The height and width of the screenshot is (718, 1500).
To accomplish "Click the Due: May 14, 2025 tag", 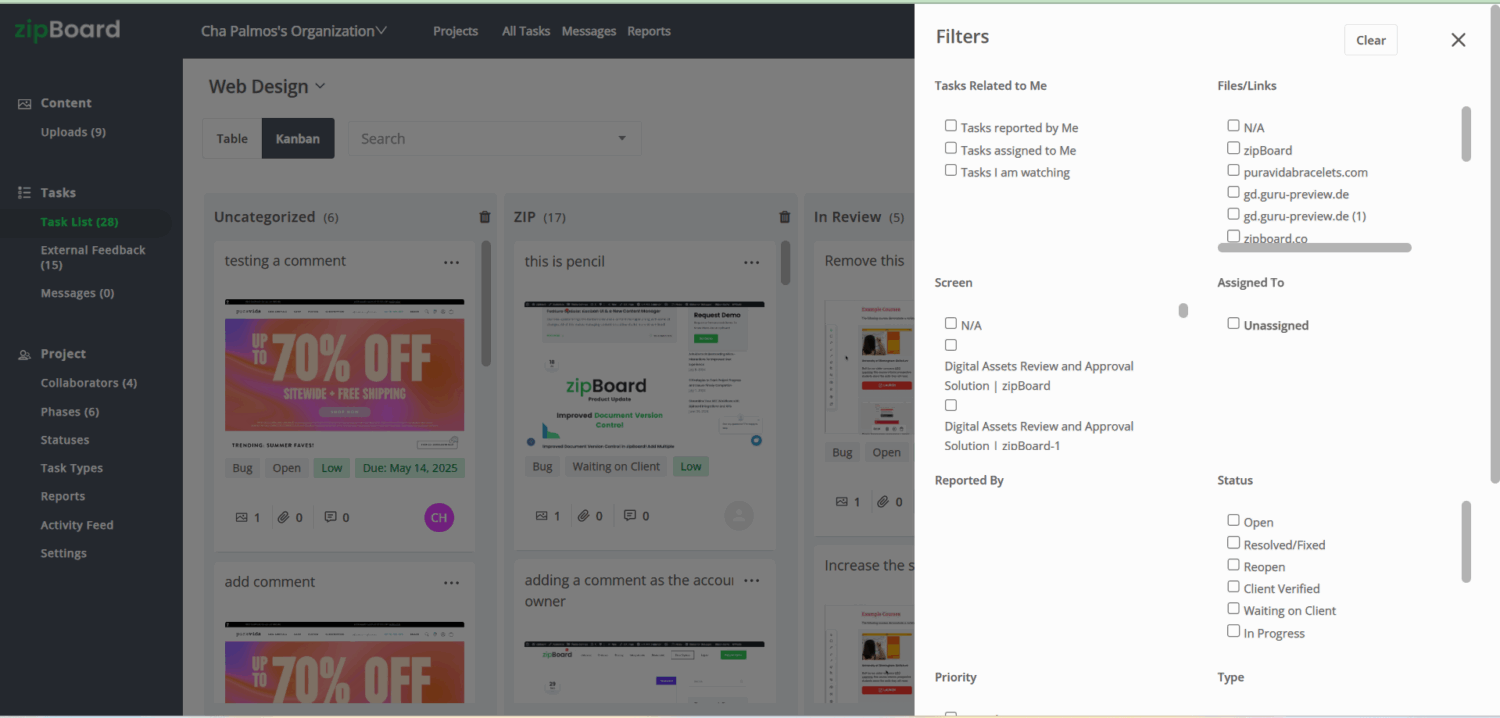I will point(409,467).
